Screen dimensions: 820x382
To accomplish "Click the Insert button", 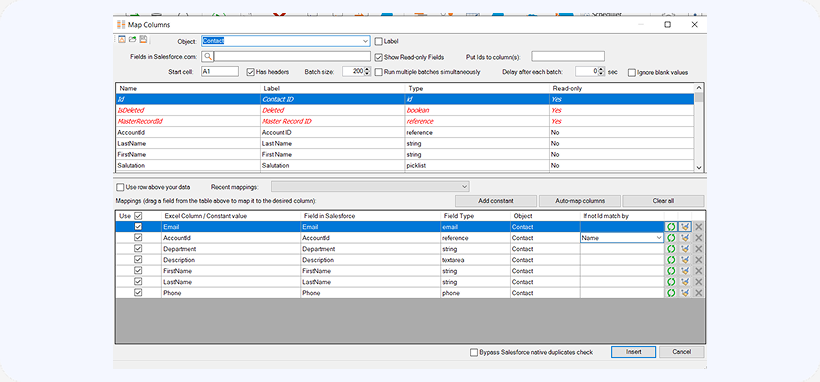I will click(x=633, y=352).
